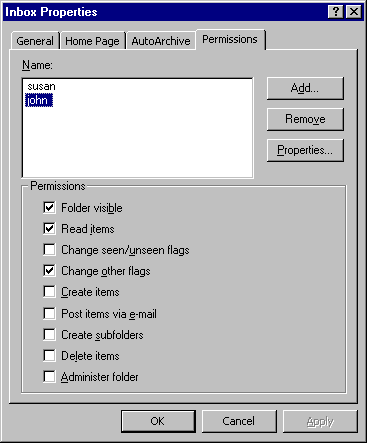
Task: Select john in the Name list
Action: point(39,100)
